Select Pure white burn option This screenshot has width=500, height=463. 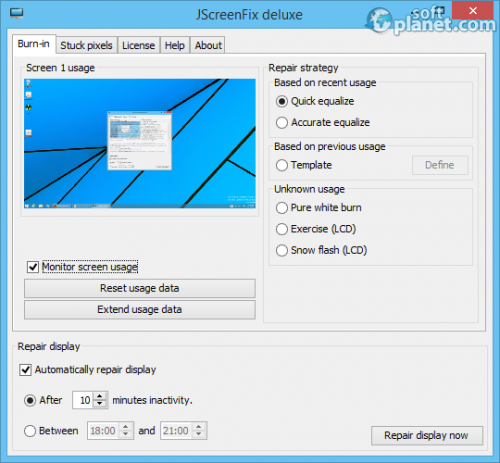point(282,208)
